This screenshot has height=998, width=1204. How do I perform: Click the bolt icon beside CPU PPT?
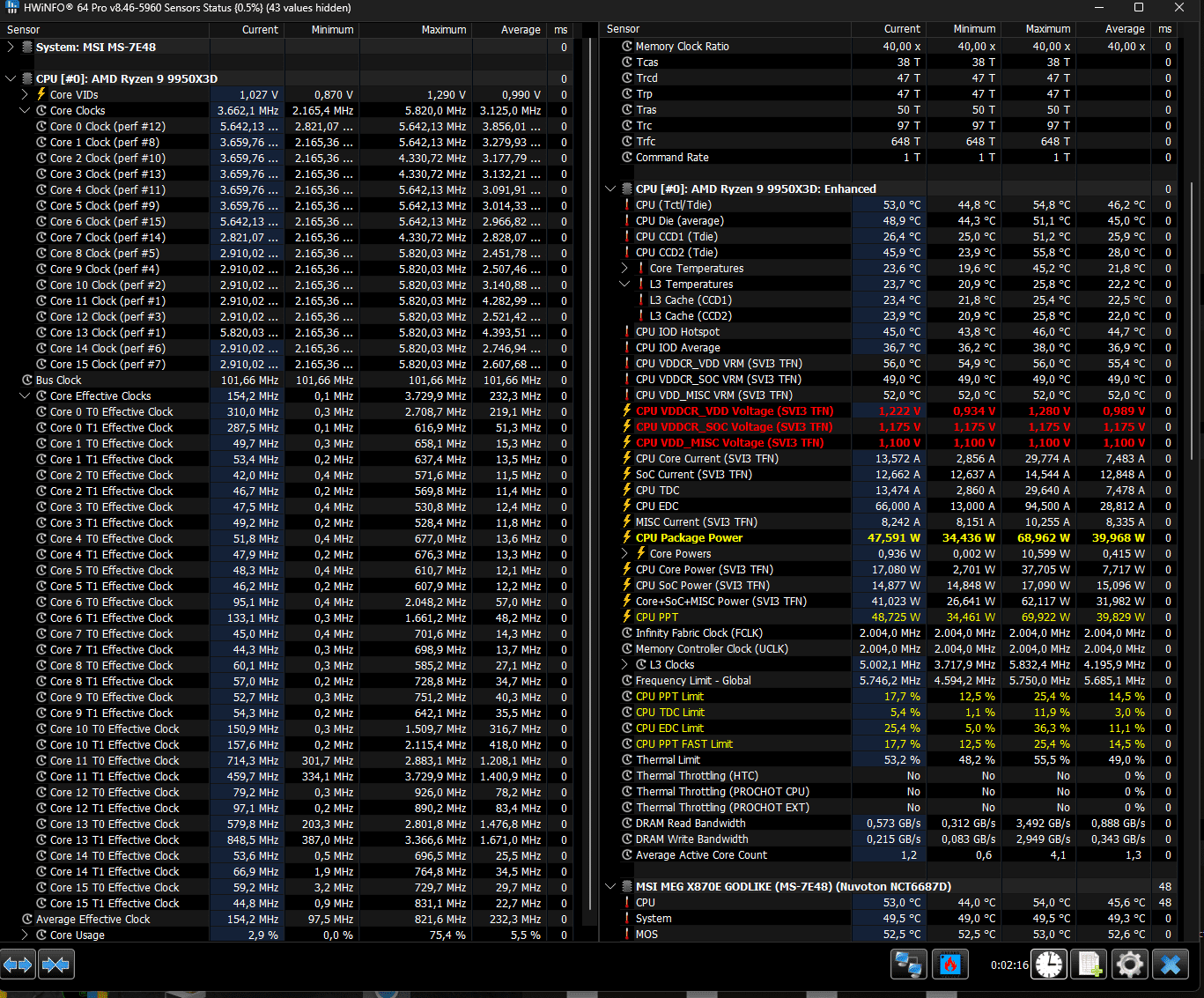point(627,617)
